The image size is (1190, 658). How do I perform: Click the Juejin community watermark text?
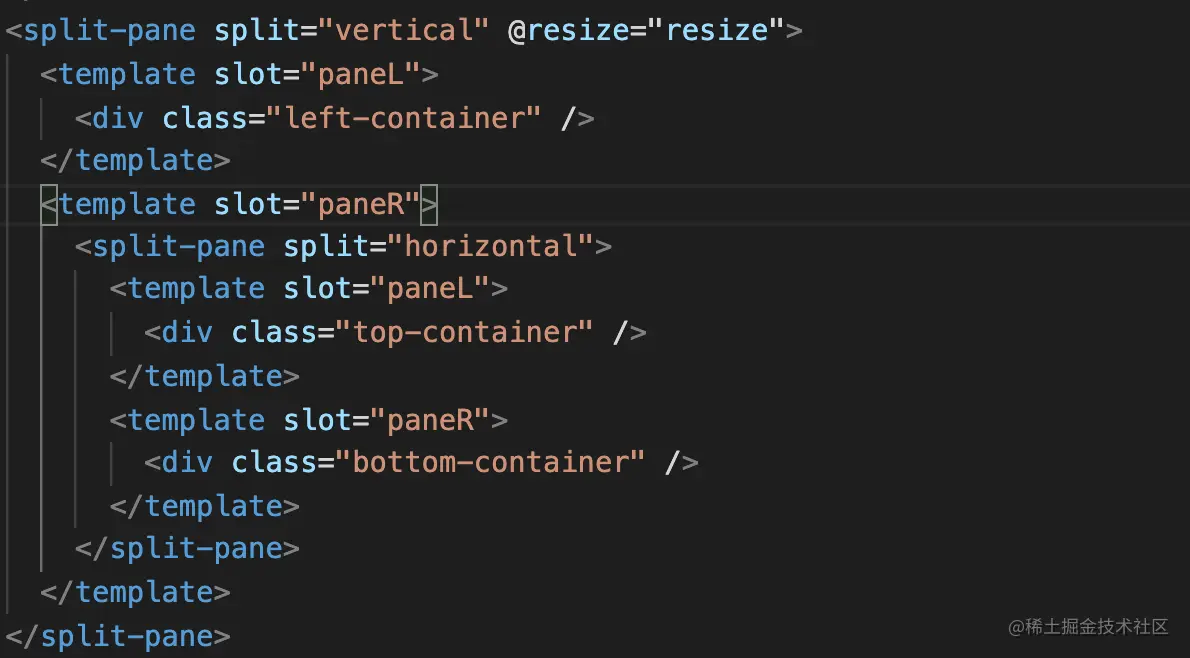click(1088, 627)
